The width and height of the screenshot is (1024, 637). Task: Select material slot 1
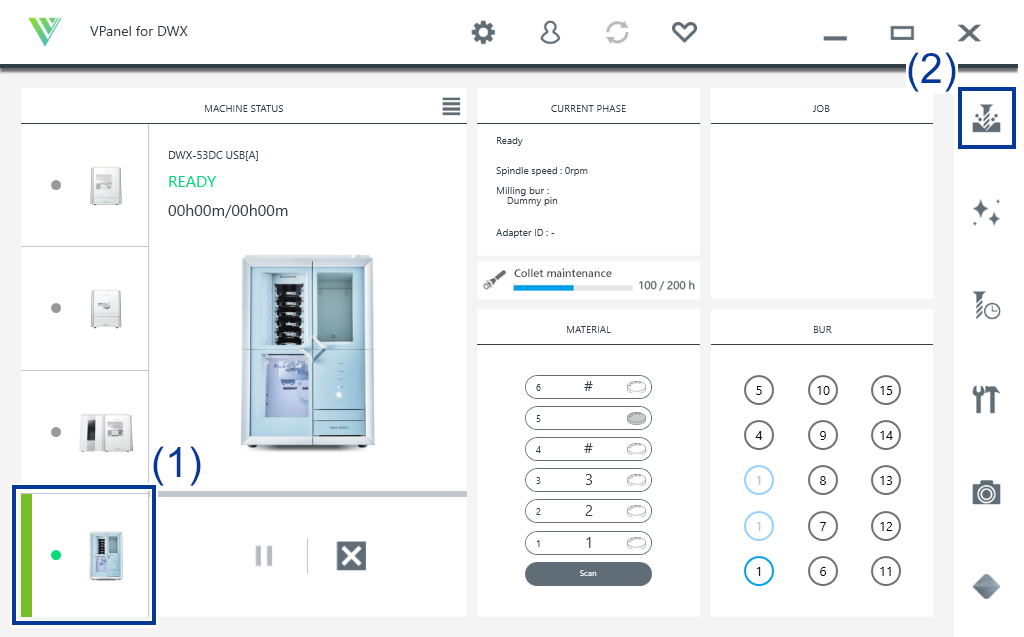pos(588,542)
